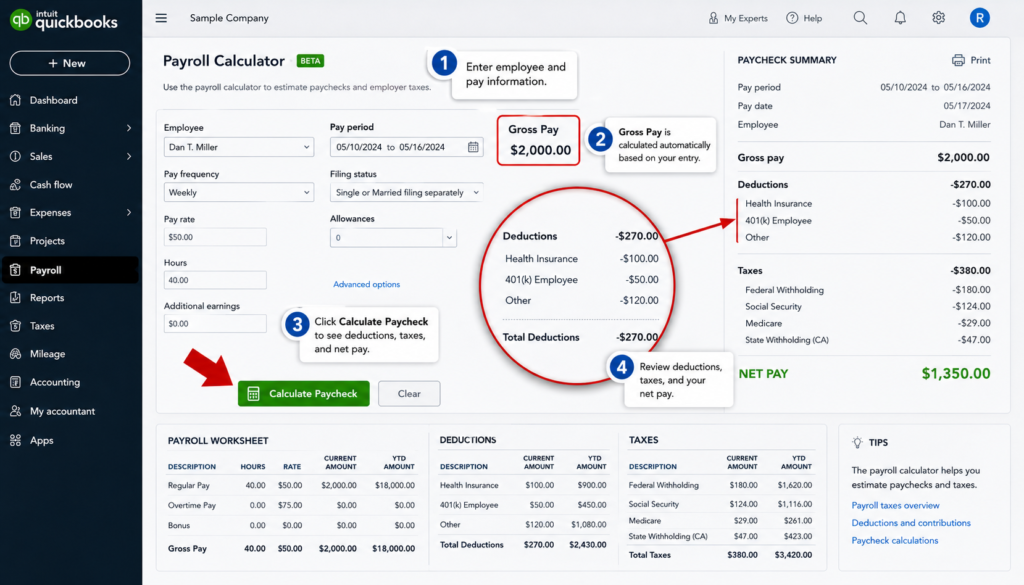Click the QuickBooks logo
The width and height of the screenshot is (1024, 585).
pyautogui.click(x=63, y=20)
